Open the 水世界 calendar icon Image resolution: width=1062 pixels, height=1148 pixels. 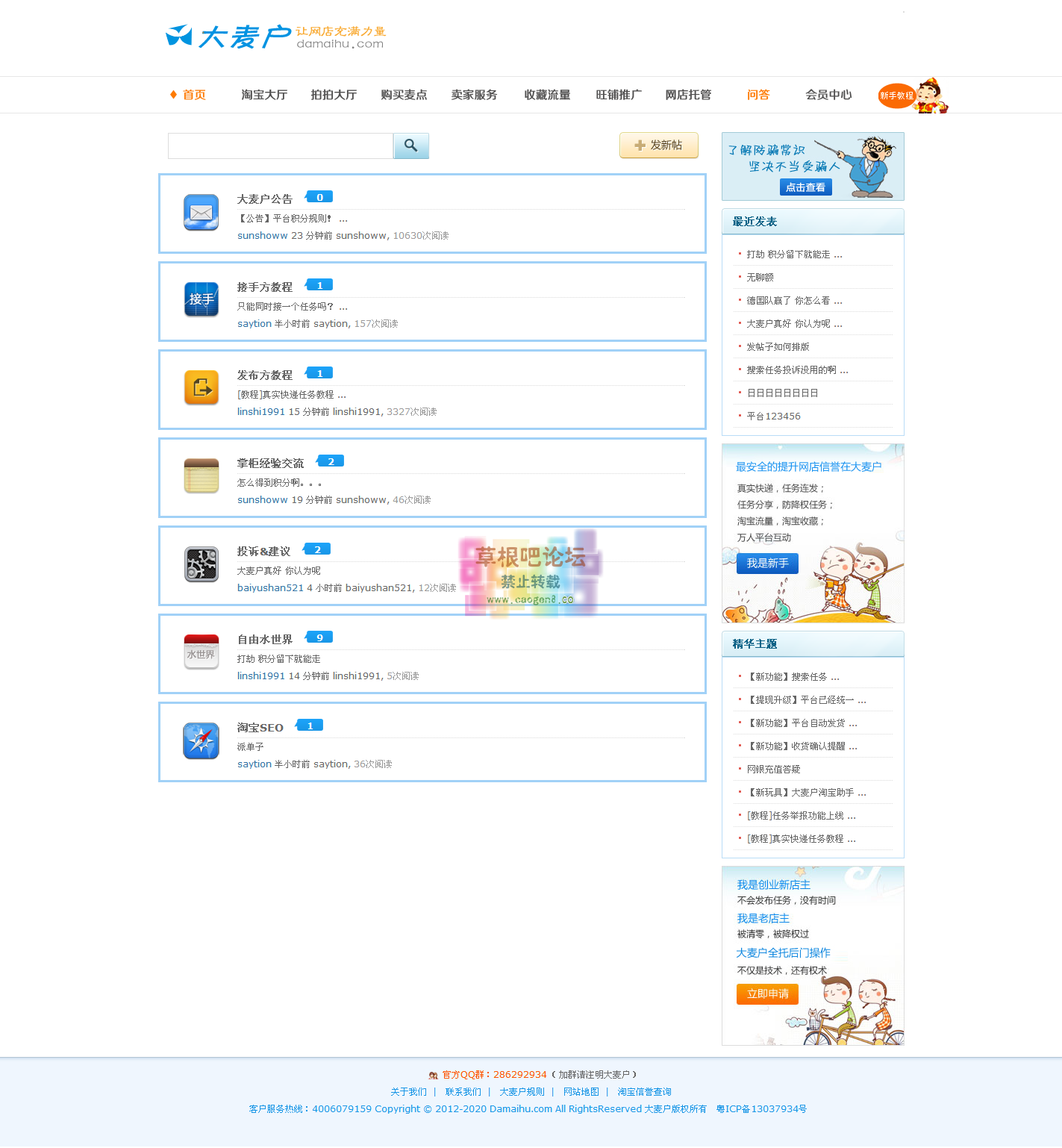point(201,652)
